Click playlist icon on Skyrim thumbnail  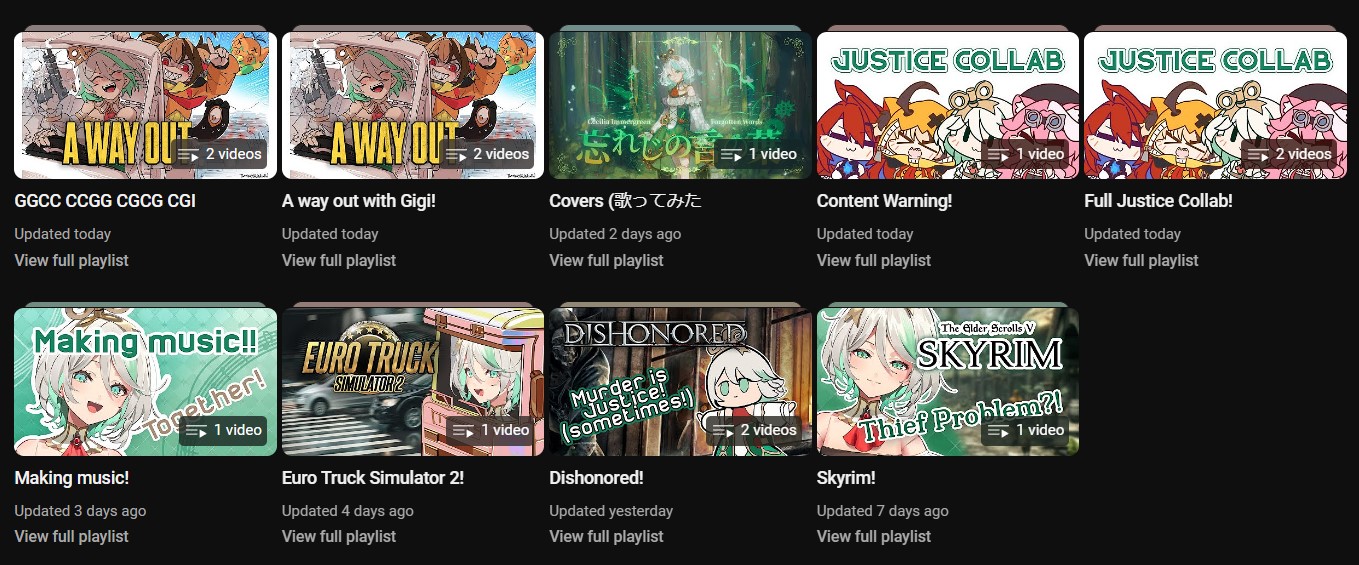[x=998, y=430]
